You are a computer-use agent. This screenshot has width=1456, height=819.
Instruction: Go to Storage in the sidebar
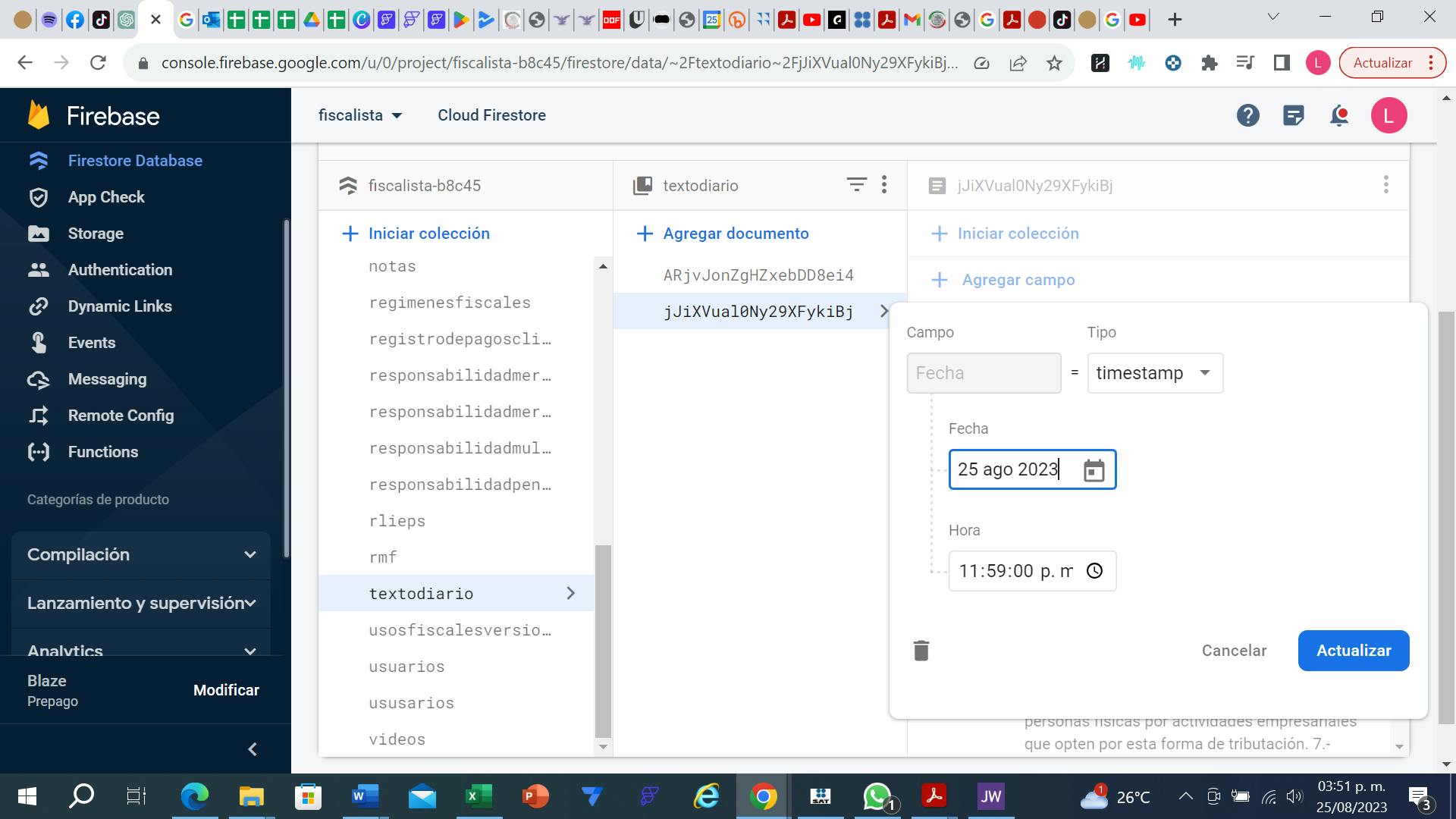pyautogui.click(x=96, y=234)
